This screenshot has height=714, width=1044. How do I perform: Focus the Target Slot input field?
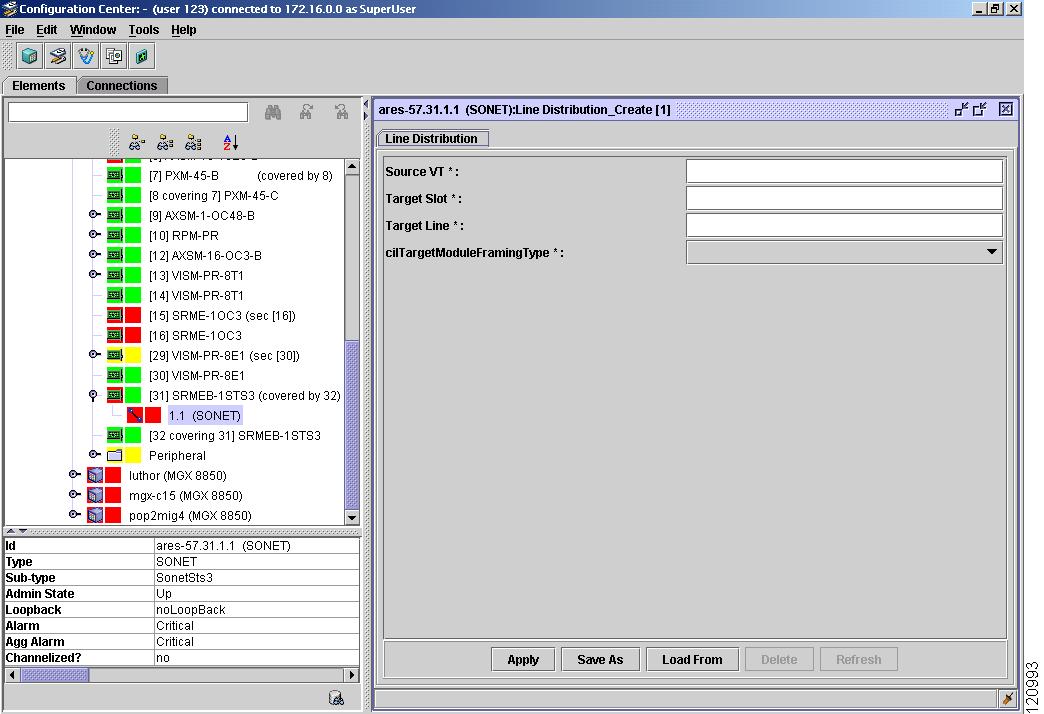click(x=844, y=198)
